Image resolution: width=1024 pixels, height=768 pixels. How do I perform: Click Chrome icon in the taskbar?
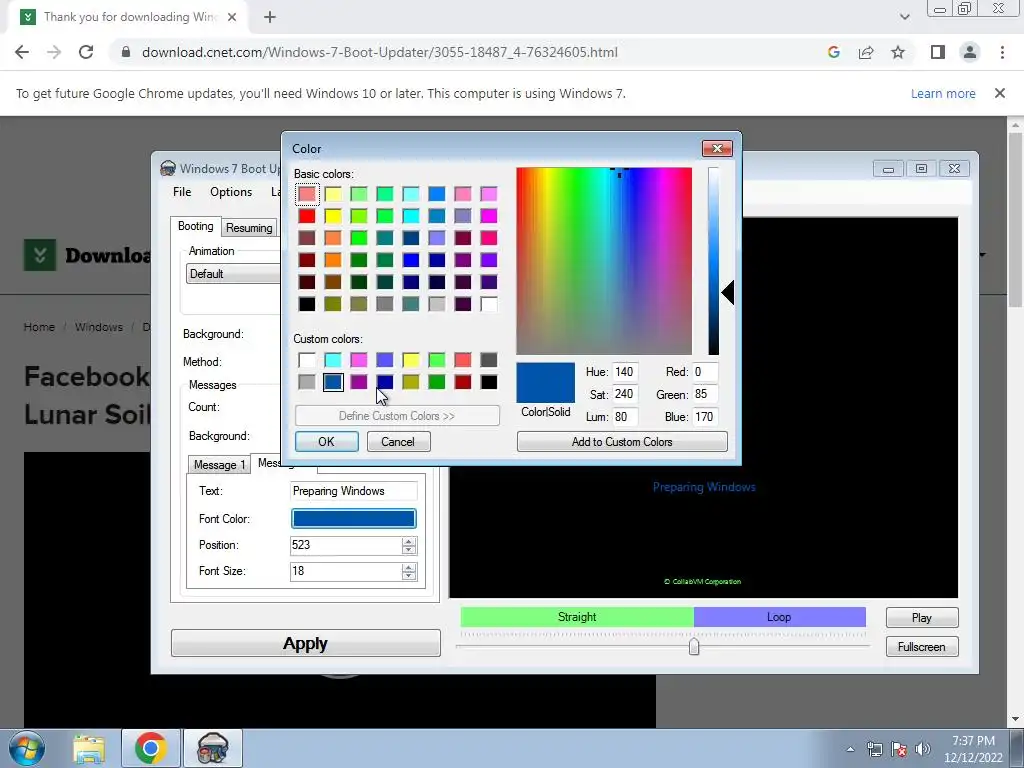[150, 748]
